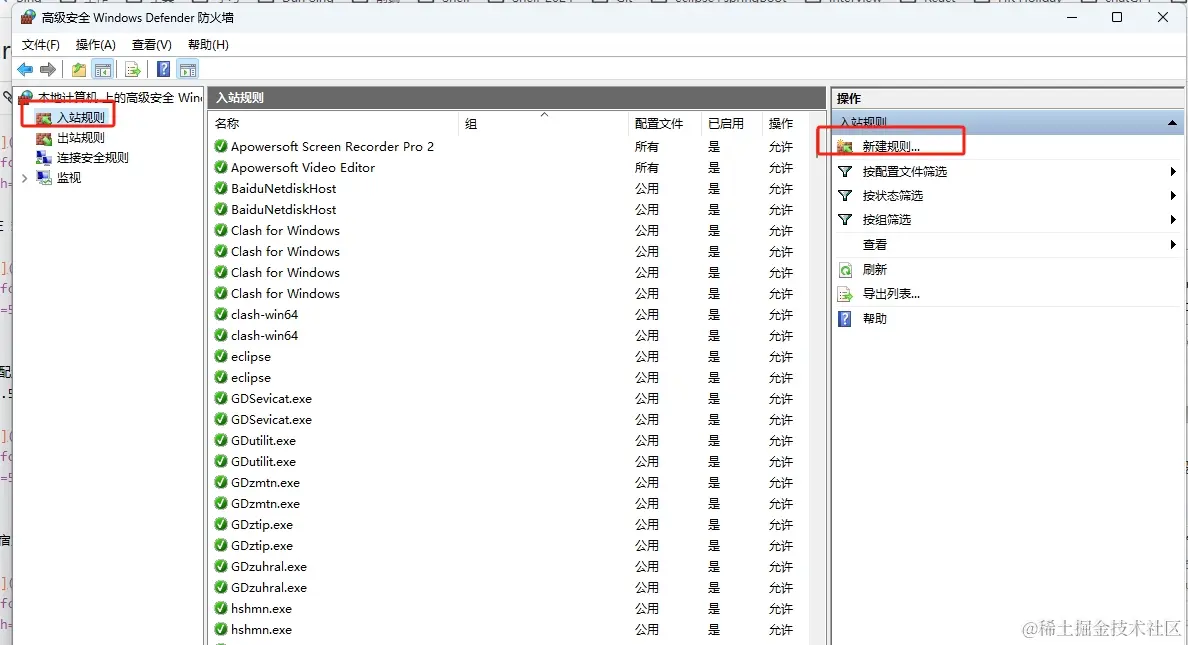This screenshot has width=1188, height=645.
Task: Click the Export List toolbar icon
Action: (133, 70)
